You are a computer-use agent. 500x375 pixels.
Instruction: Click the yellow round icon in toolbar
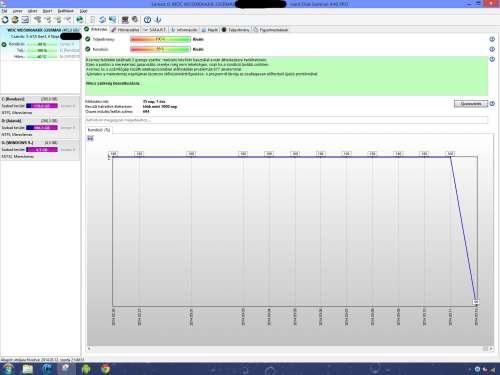pyautogui.click(x=15, y=20)
